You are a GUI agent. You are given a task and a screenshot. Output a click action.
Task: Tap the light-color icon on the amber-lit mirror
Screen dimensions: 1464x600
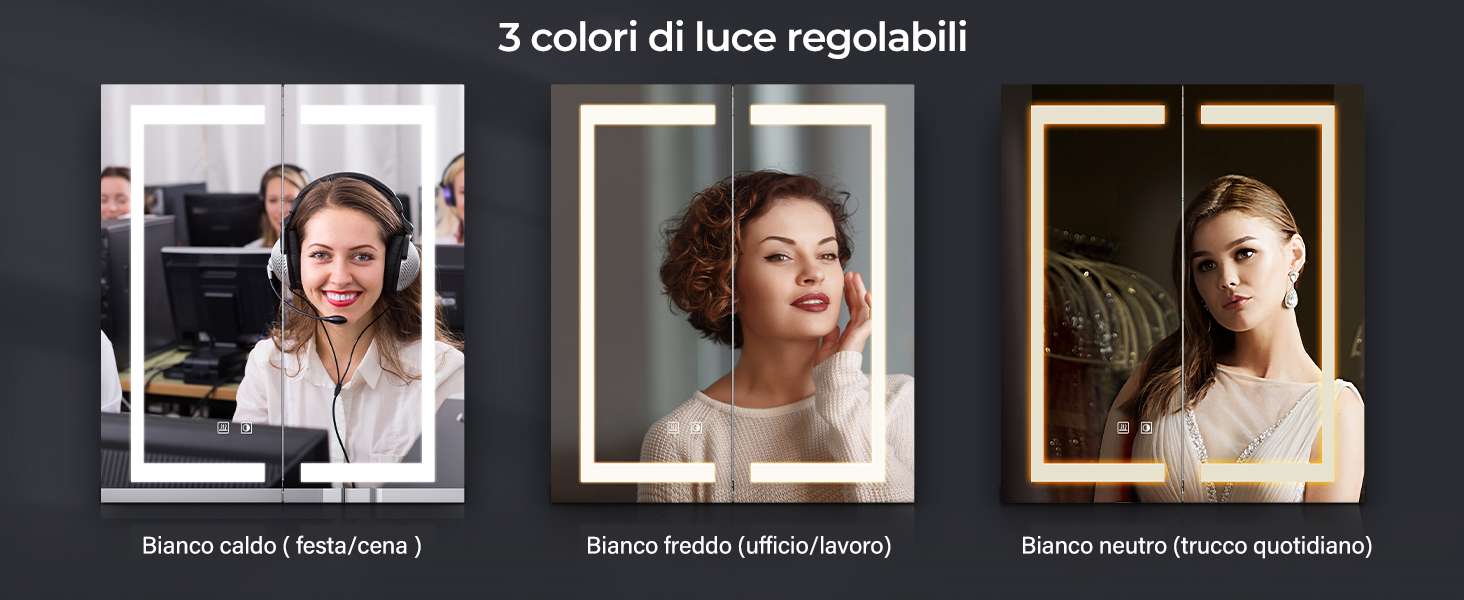(1146, 427)
